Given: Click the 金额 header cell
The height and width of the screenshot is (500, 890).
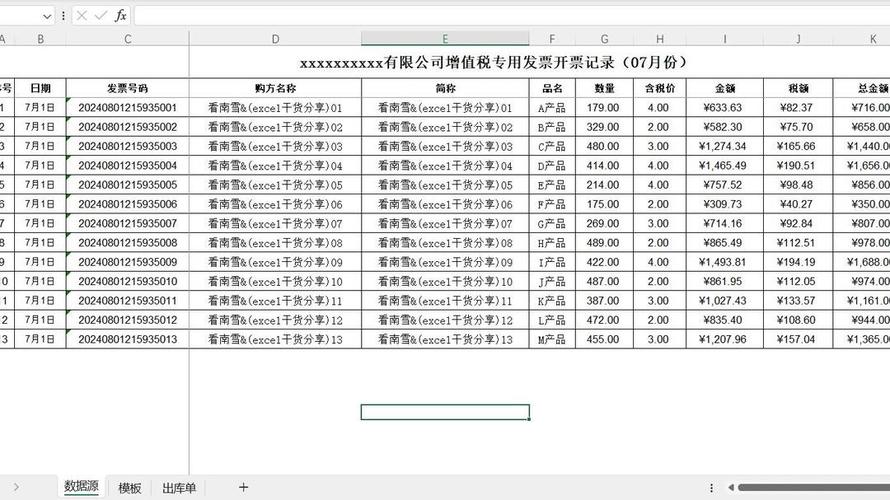Looking at the screenshot, I should click(x=725, y=88).
